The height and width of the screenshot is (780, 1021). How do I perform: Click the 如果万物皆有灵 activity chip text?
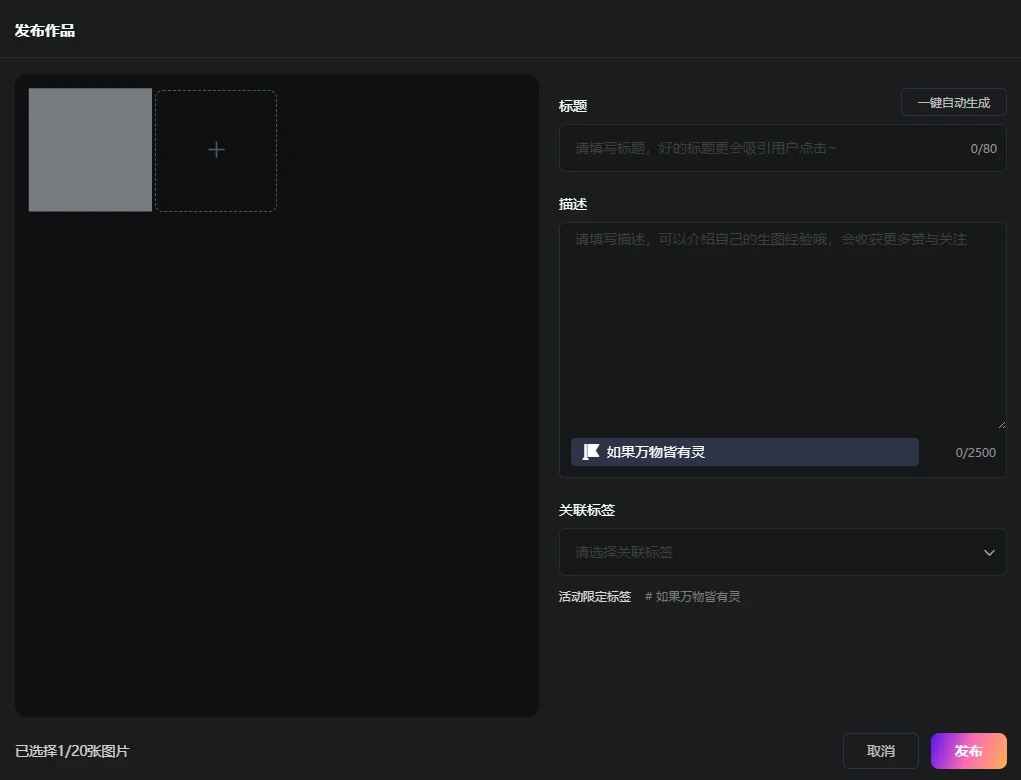[x=655, y=452]
